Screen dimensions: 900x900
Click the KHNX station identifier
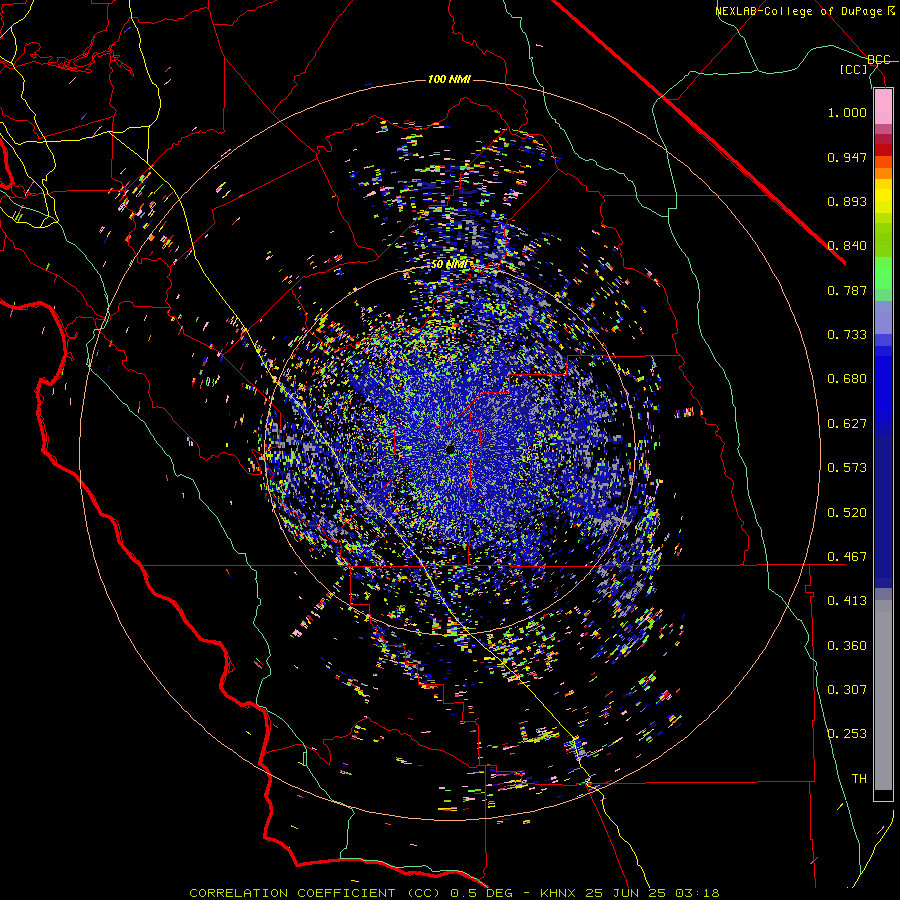point(560,893)
